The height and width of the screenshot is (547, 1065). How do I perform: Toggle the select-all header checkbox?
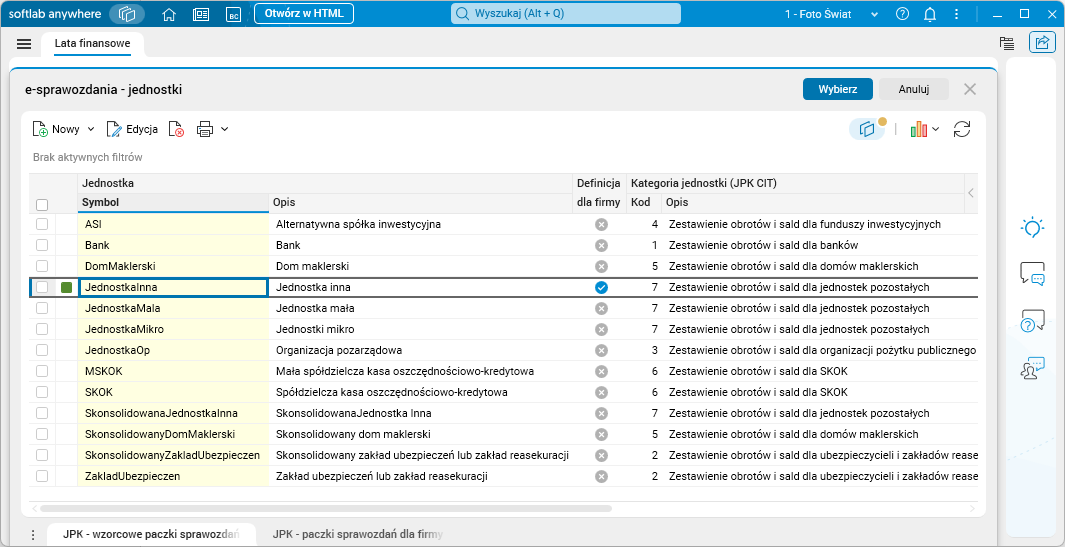pyautogui.click(x=42, y=204)
